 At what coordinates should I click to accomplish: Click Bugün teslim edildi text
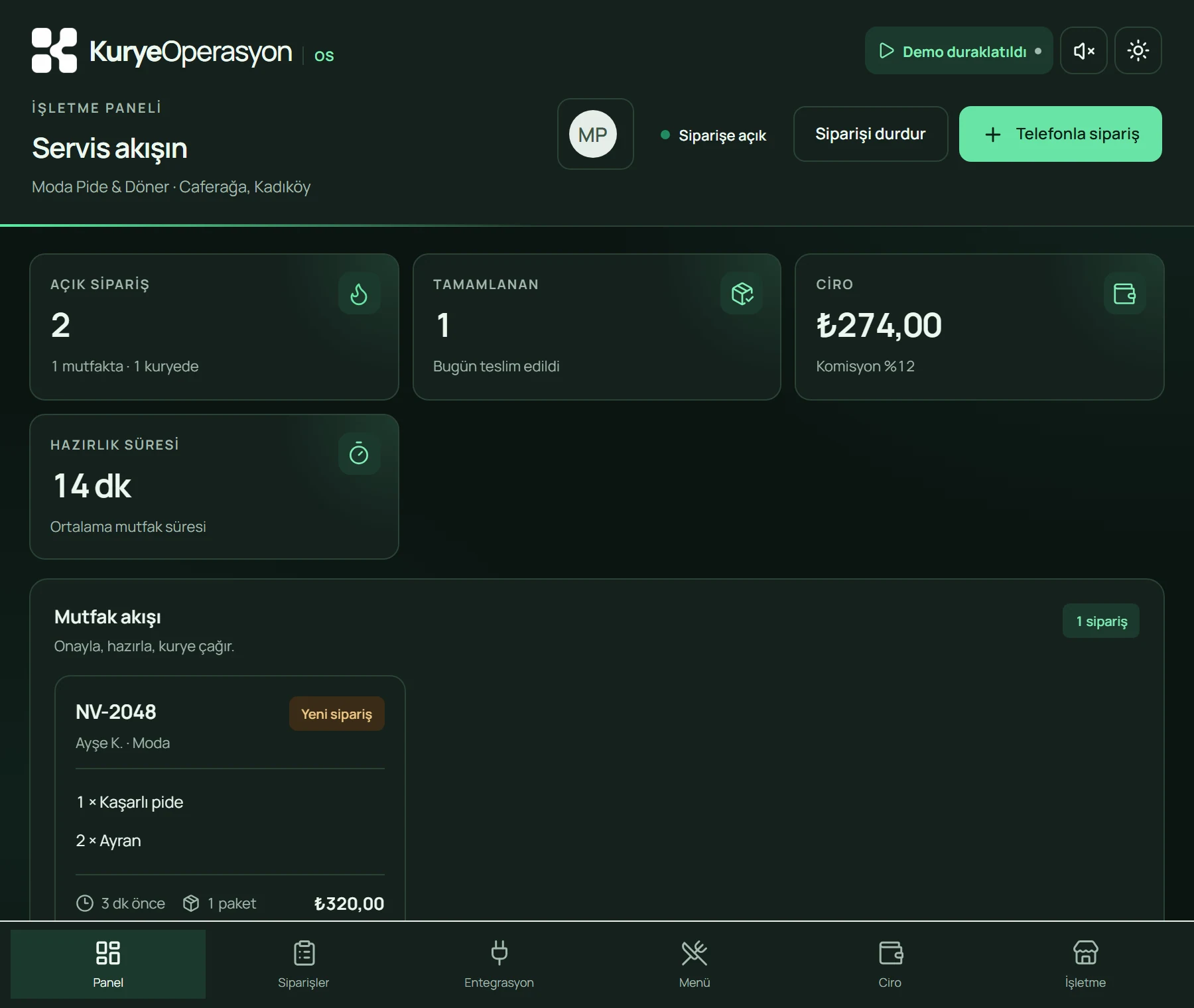point(496,367)
